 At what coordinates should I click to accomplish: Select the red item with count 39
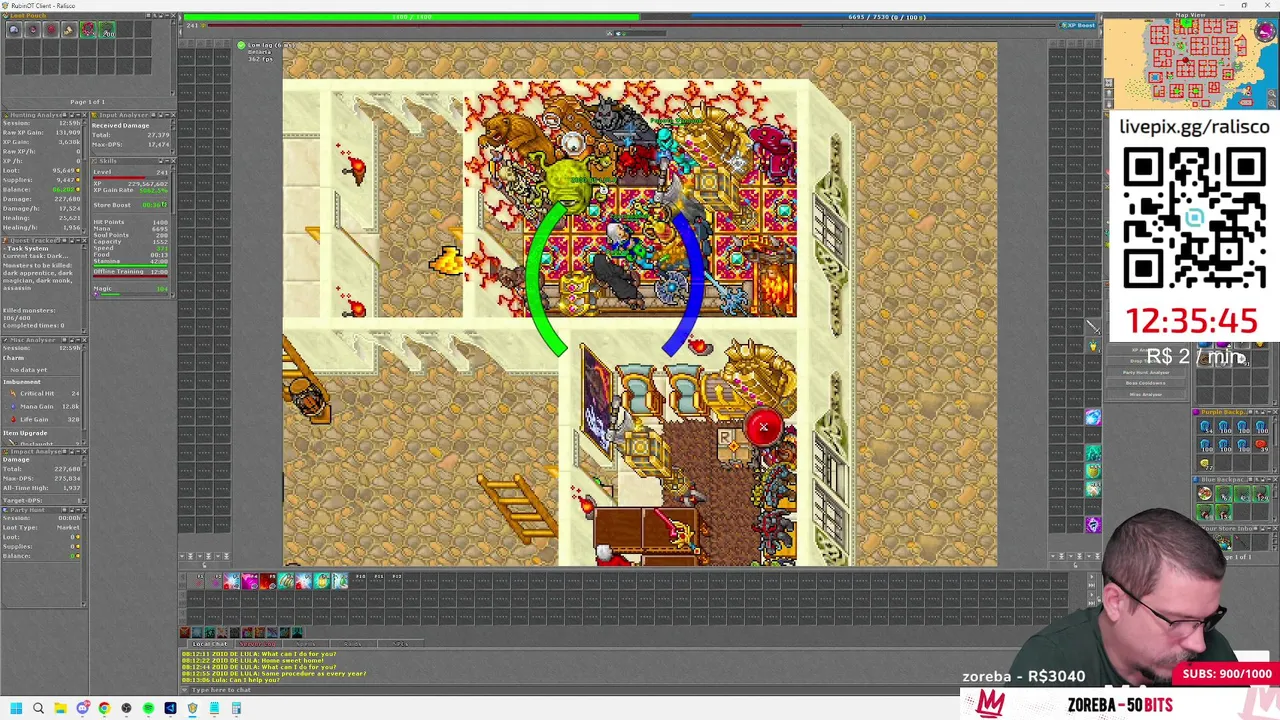pos(1261,444)
